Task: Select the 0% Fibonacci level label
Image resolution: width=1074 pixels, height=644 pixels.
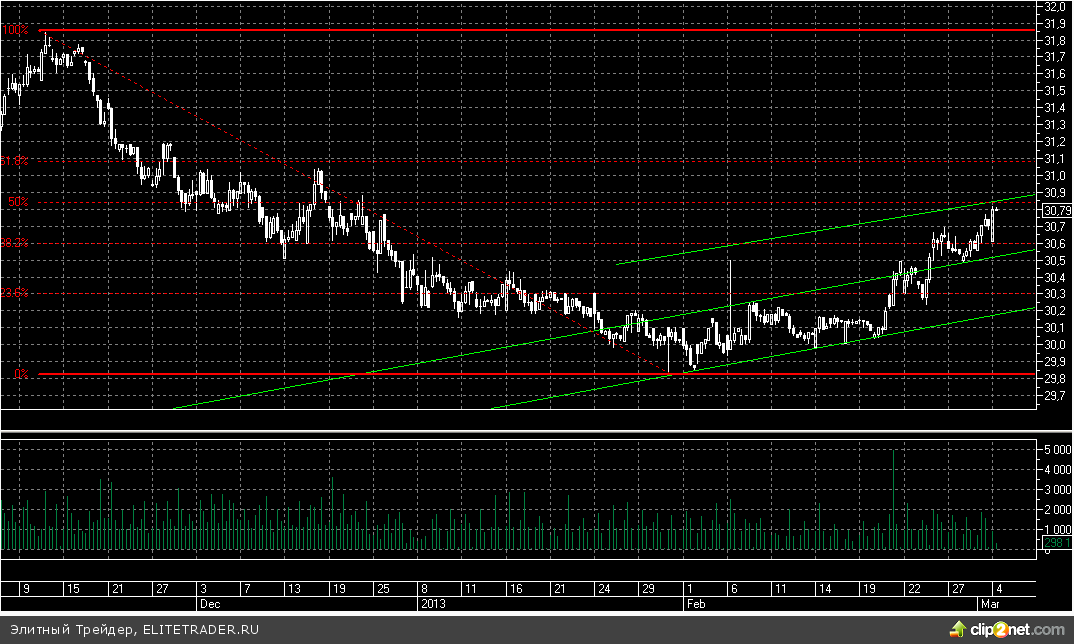Action: (x=20, y=374)
